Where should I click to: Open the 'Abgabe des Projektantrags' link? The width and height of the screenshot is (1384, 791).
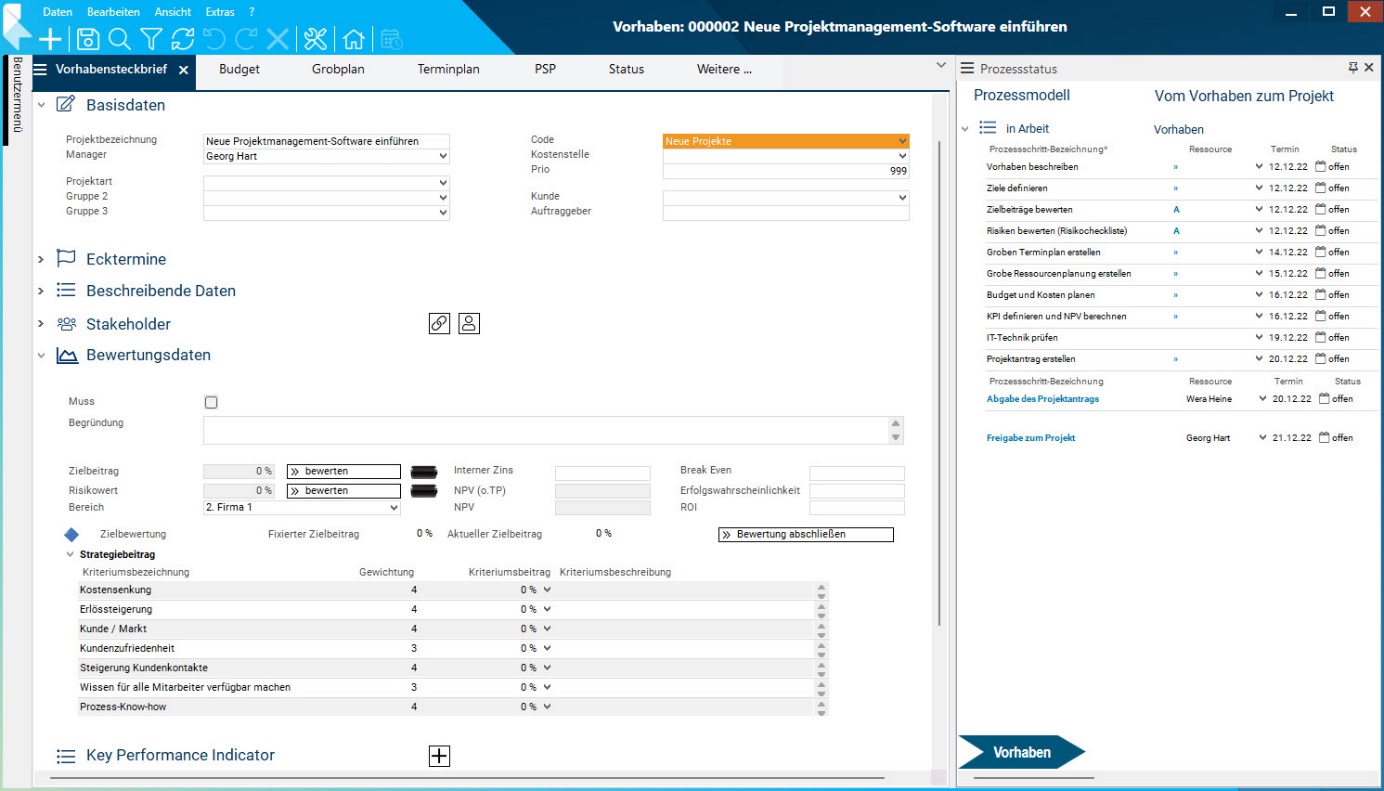point(1042,399)
